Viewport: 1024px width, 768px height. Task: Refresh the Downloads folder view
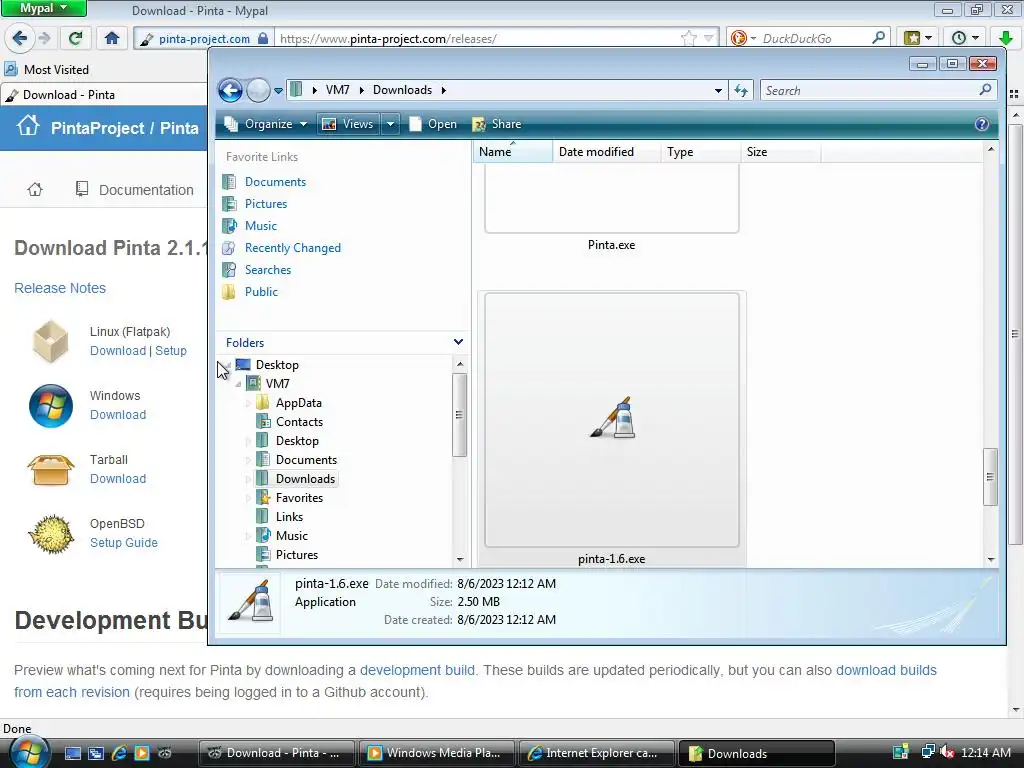click(741, 90)
